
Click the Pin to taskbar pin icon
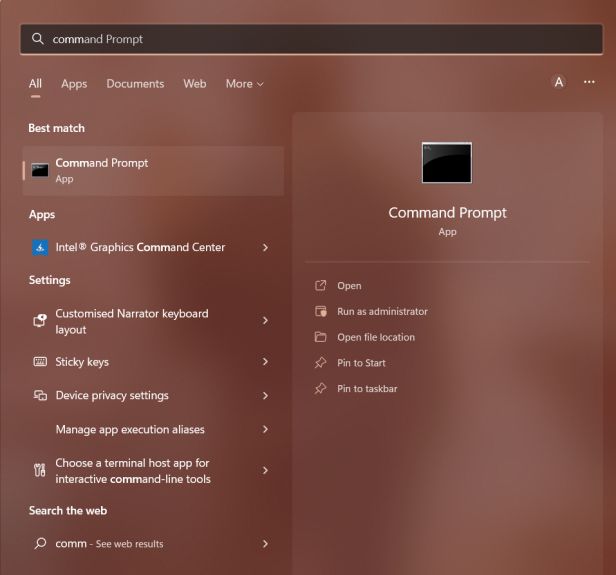(x=321, y=388)
